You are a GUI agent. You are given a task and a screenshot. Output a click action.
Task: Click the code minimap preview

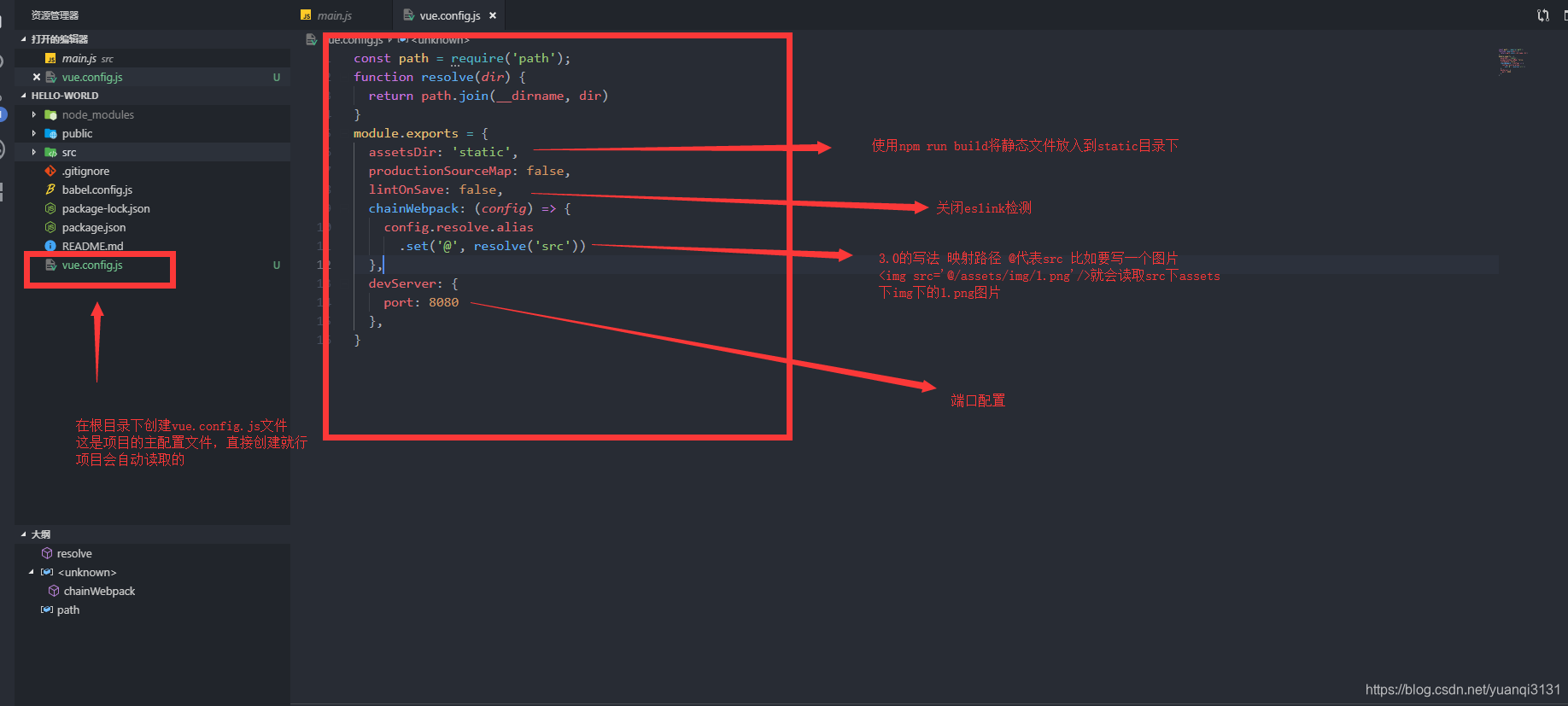(1512, 61)
